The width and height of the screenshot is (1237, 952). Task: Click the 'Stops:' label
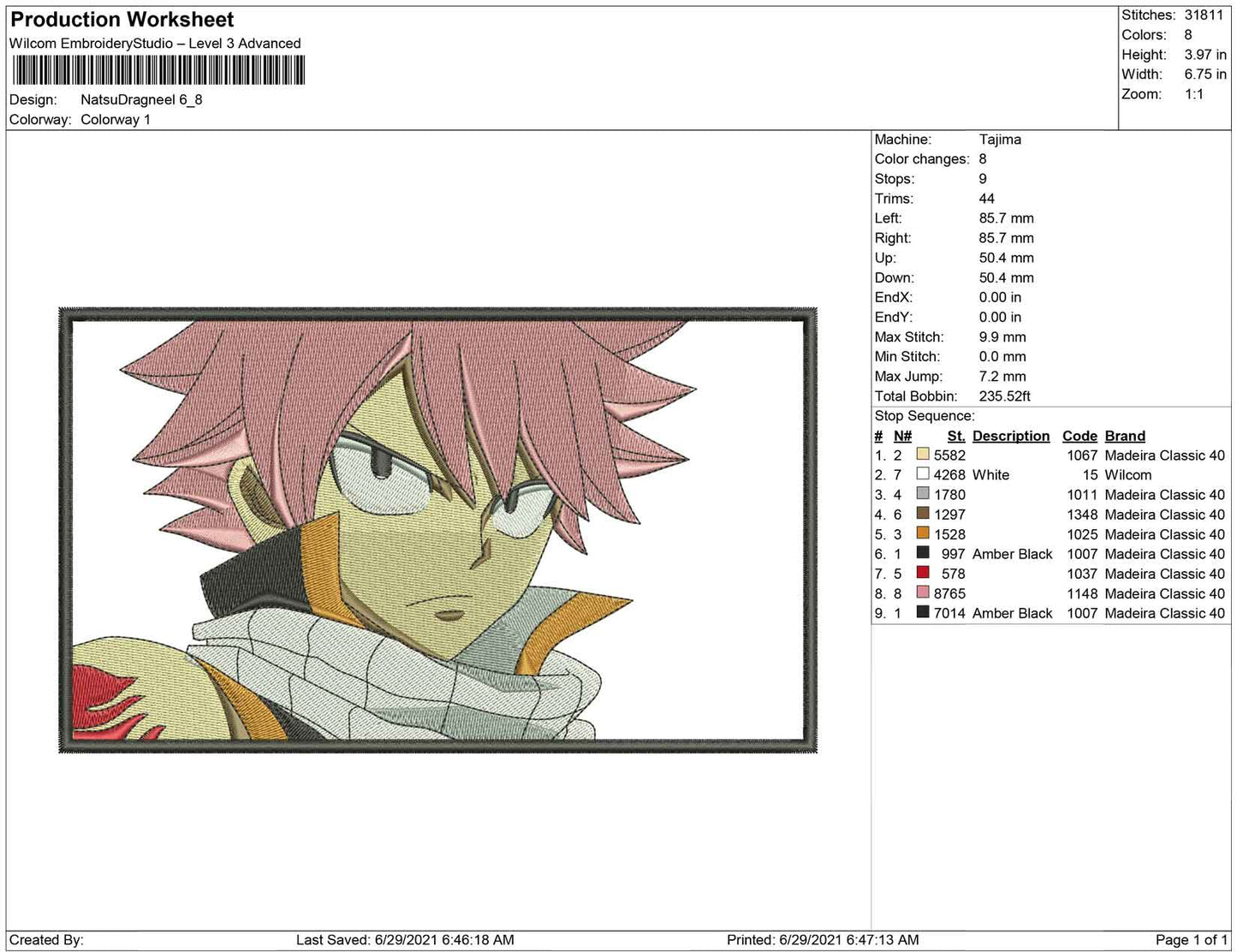tap(895, 179)
